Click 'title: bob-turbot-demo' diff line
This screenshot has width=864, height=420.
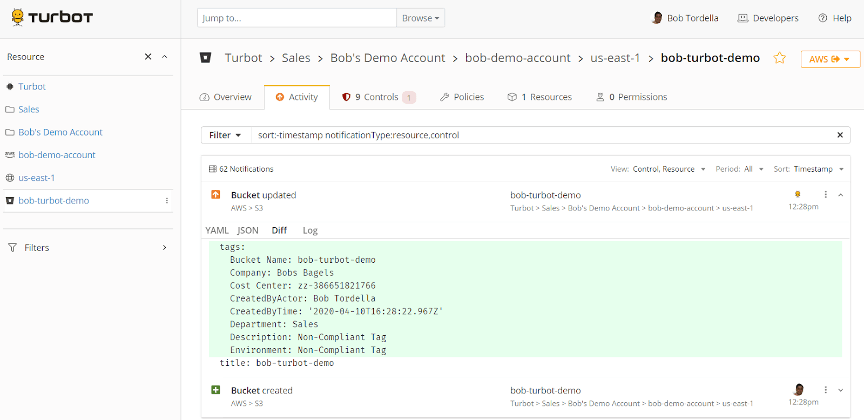[277, 363]
